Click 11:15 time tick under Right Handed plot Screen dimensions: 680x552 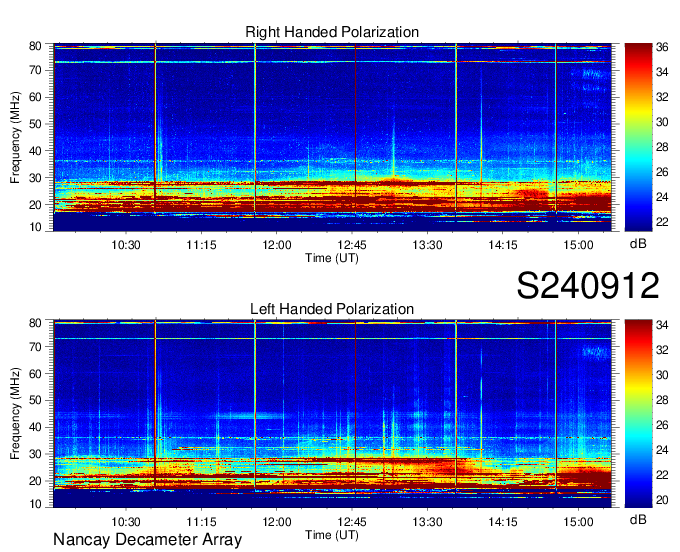coord(201,245)
